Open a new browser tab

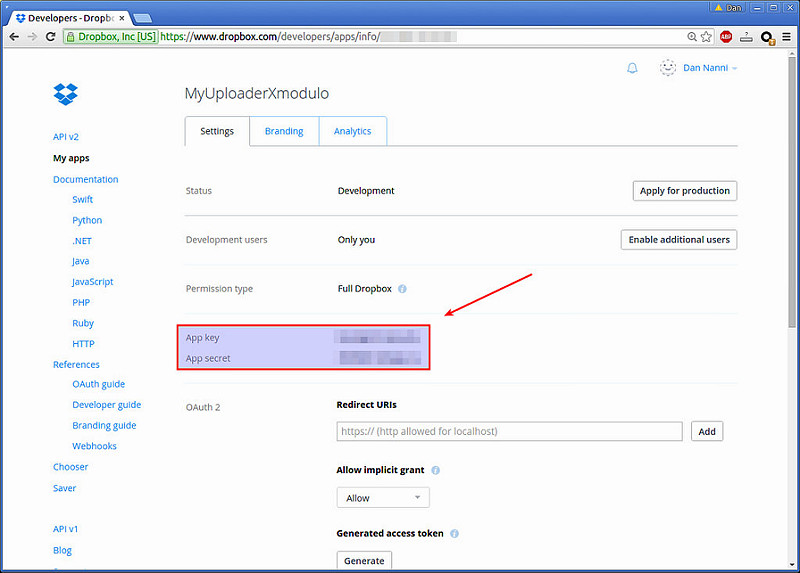[142, 18]
